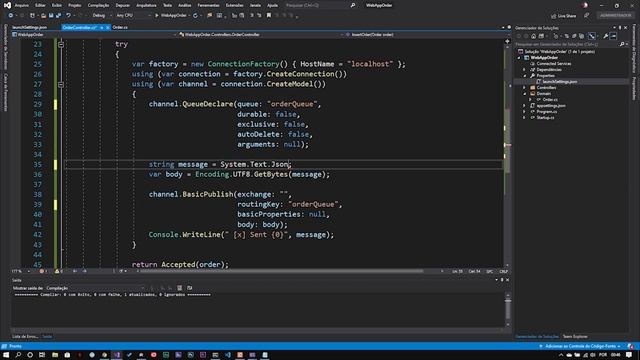Open the Ferramentas menu
640x360 pixels.
pos(208,5)
